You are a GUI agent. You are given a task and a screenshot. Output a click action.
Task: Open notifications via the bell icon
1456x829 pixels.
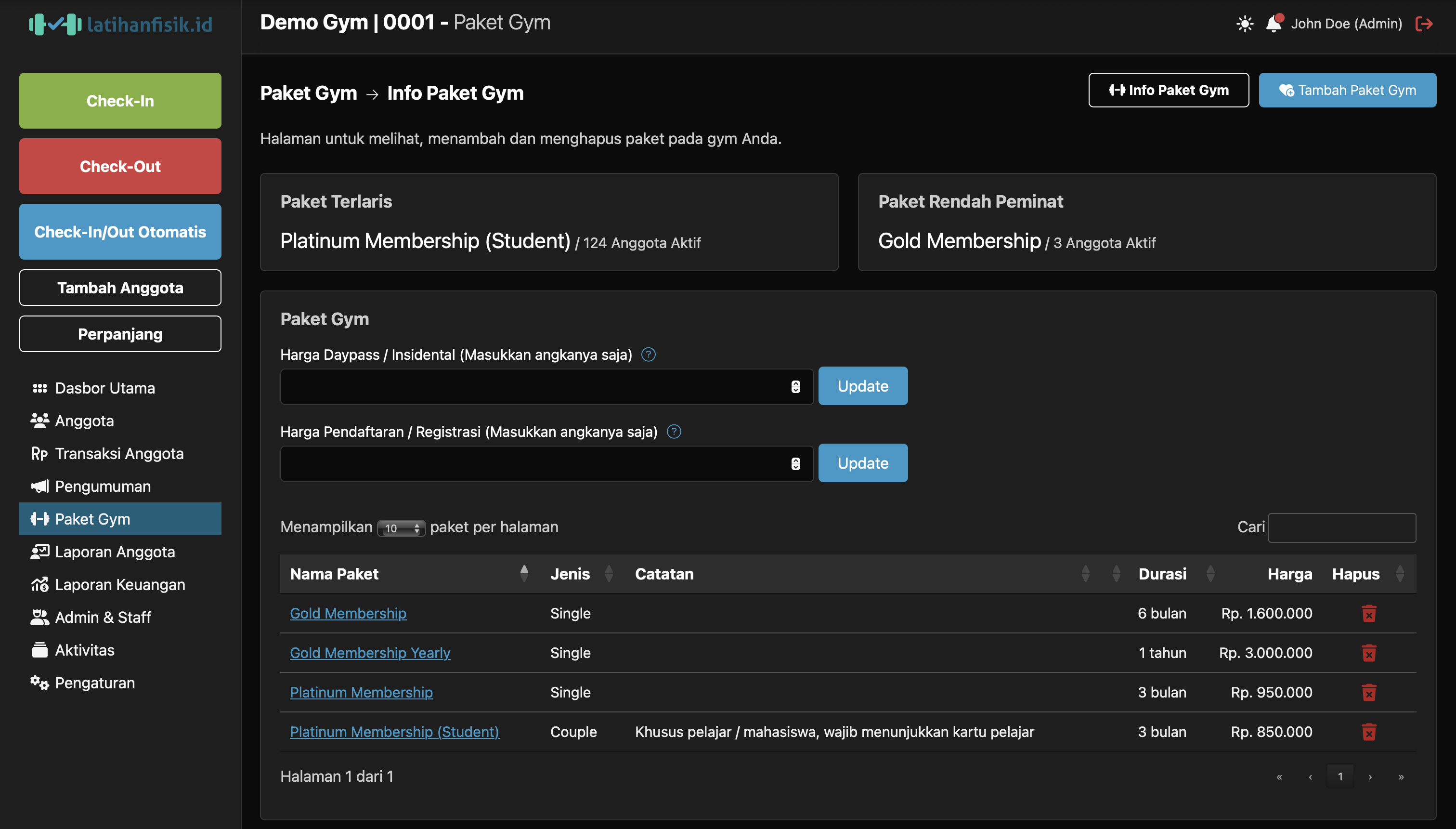click(x=1274, y=23)
